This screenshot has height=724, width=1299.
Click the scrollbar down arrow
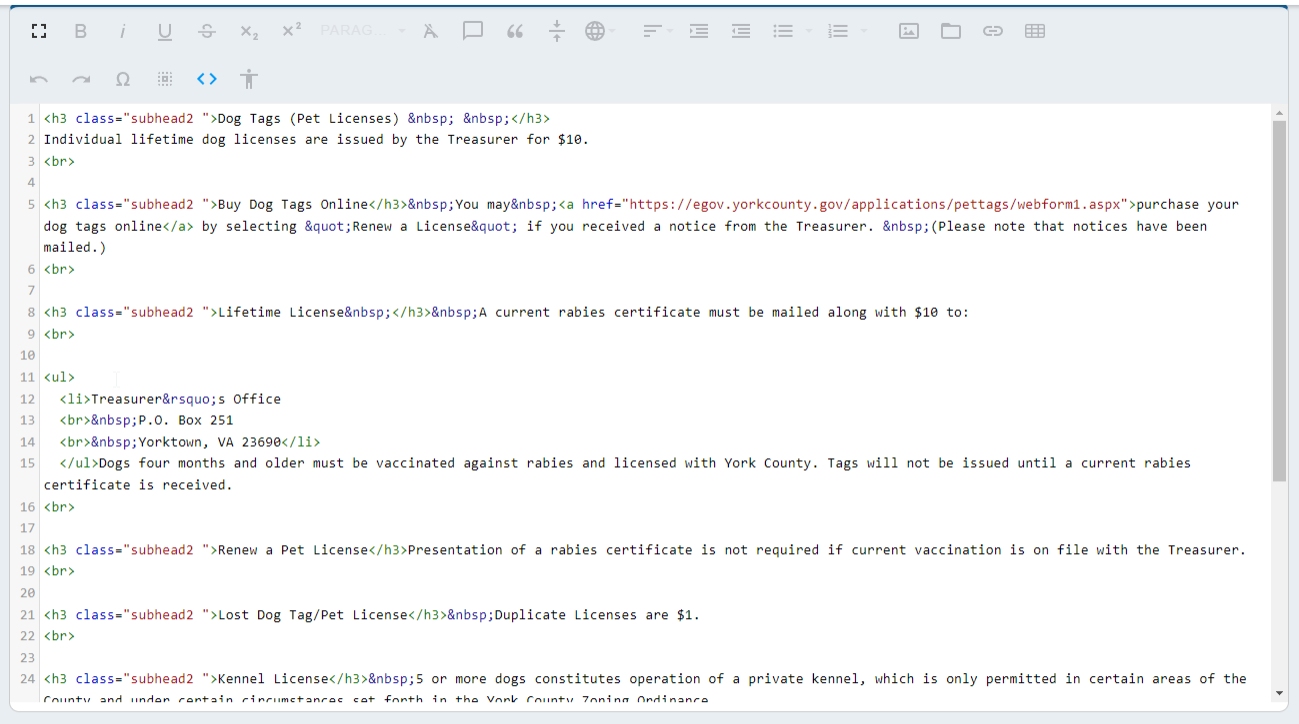(x=1280, y=692)
